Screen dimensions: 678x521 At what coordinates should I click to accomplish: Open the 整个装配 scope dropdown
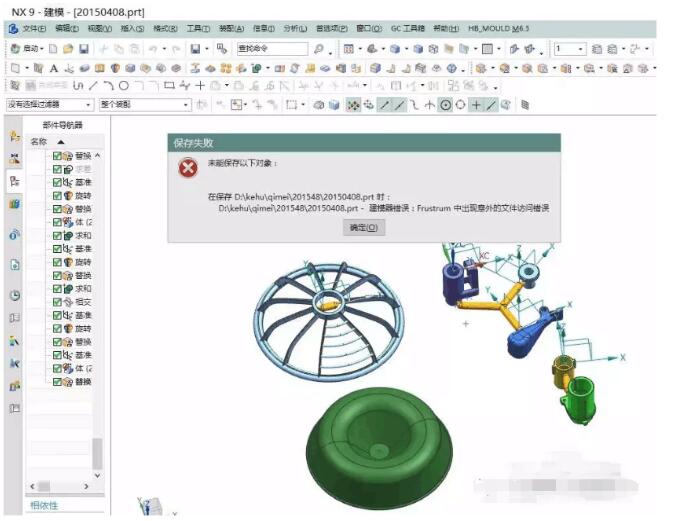144,105
